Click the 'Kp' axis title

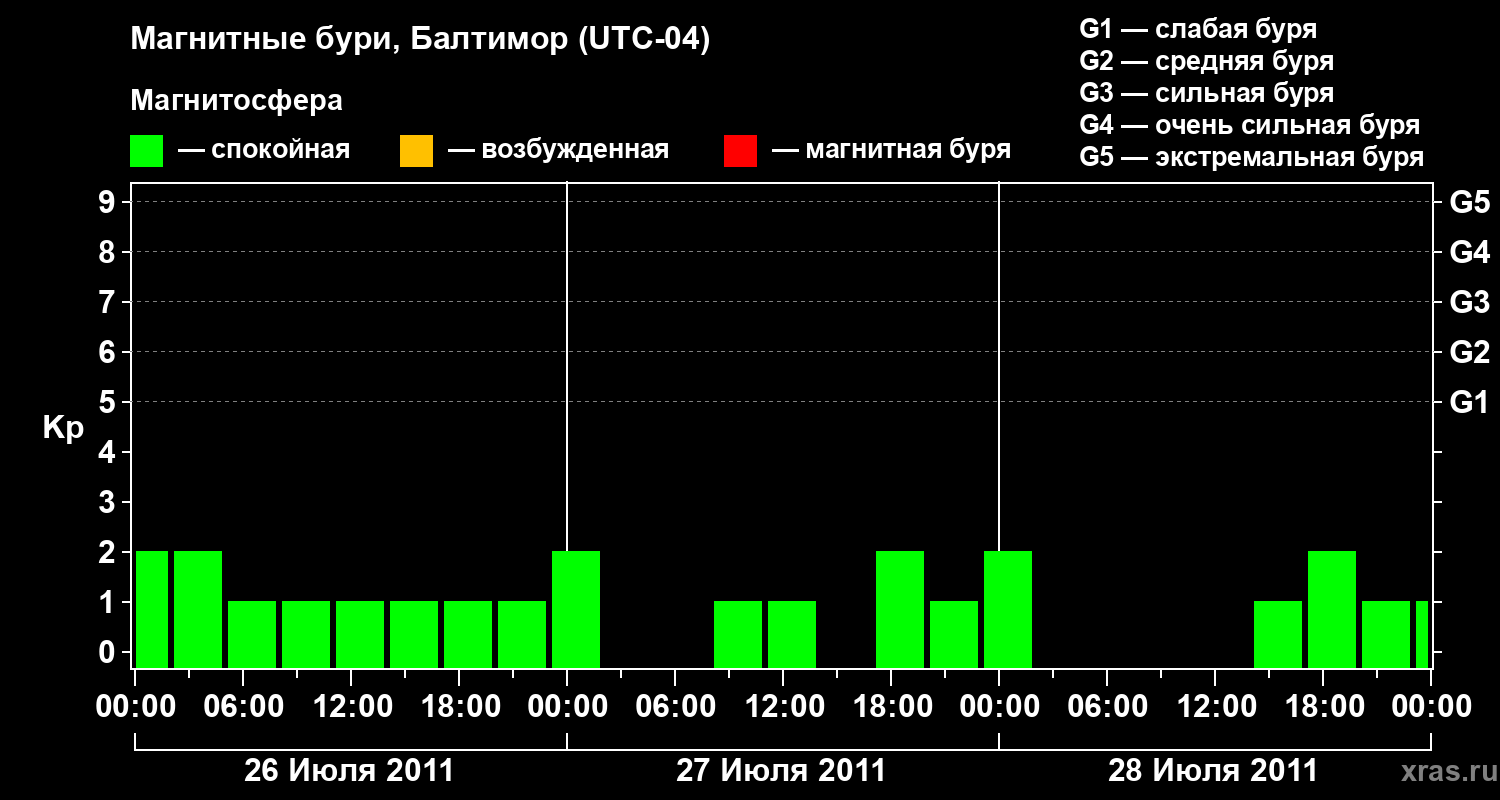click(x=63, y=428)
